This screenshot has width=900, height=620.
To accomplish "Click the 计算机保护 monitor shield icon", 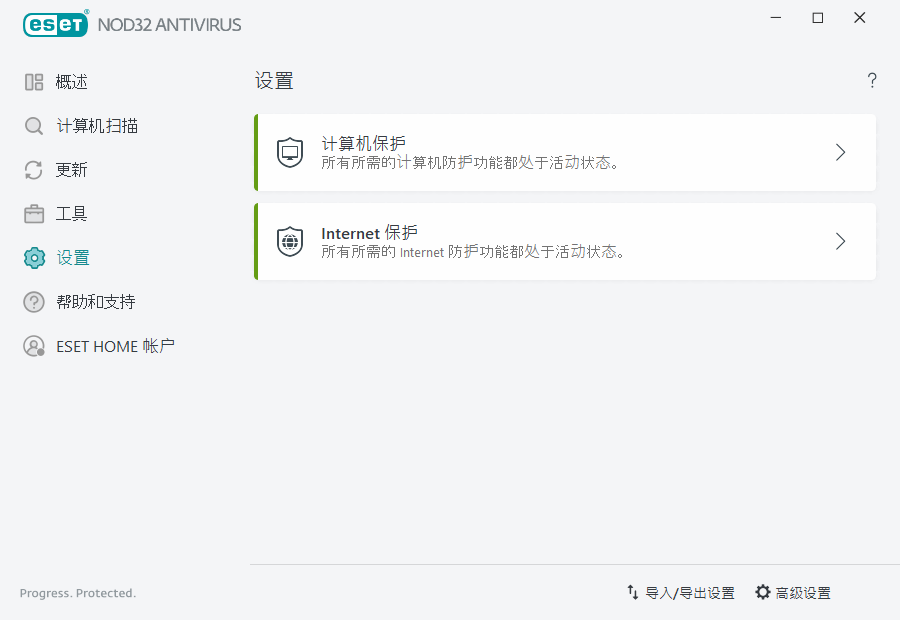I will point(289,152).
